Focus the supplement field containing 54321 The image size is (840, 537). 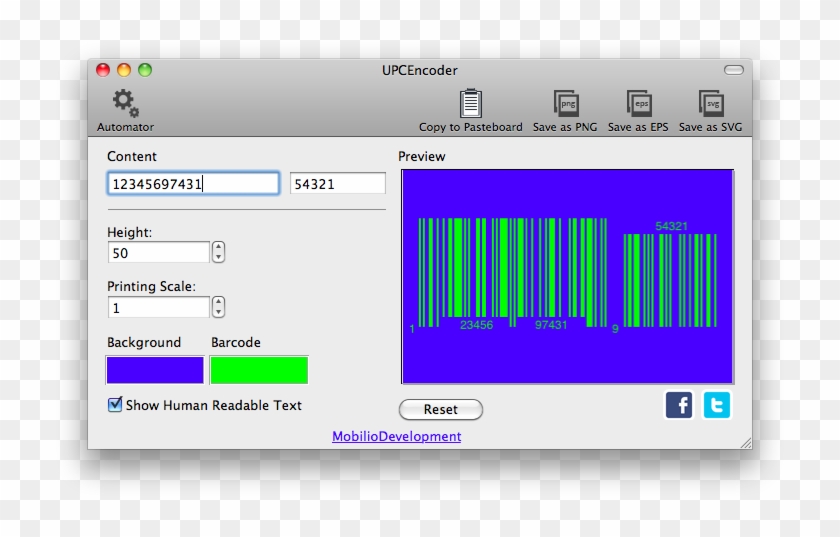(338, 184)
